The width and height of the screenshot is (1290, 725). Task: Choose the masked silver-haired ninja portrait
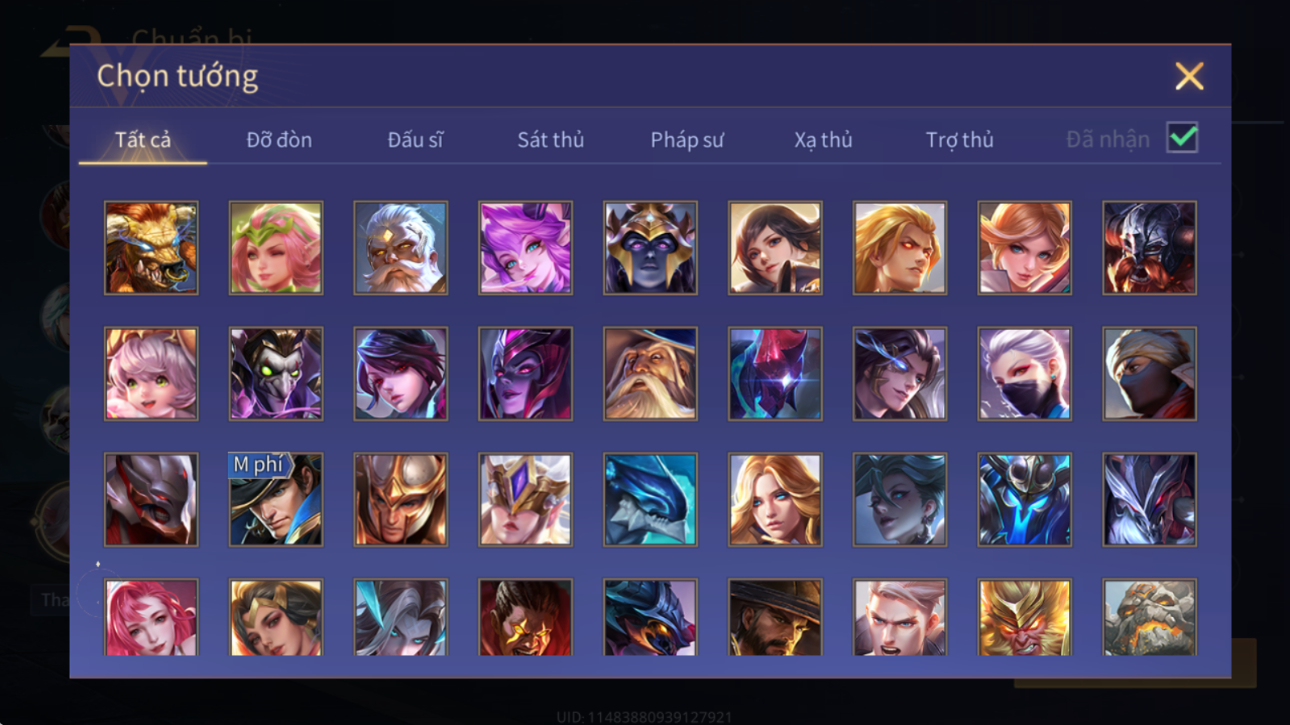[x=1024, y=374]
